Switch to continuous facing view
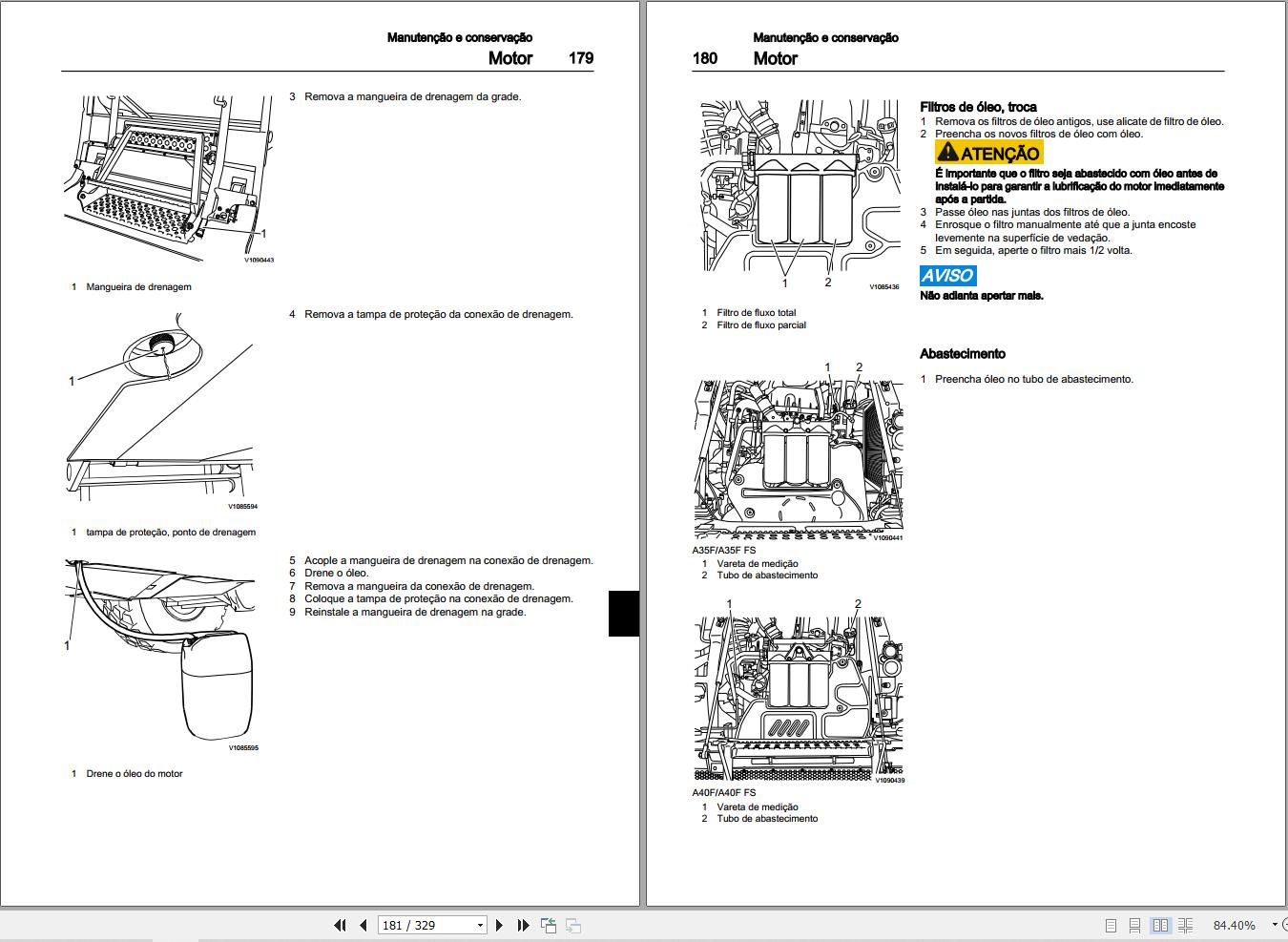This screenshot has width=1288, height=942. (x=1186, y=926)
